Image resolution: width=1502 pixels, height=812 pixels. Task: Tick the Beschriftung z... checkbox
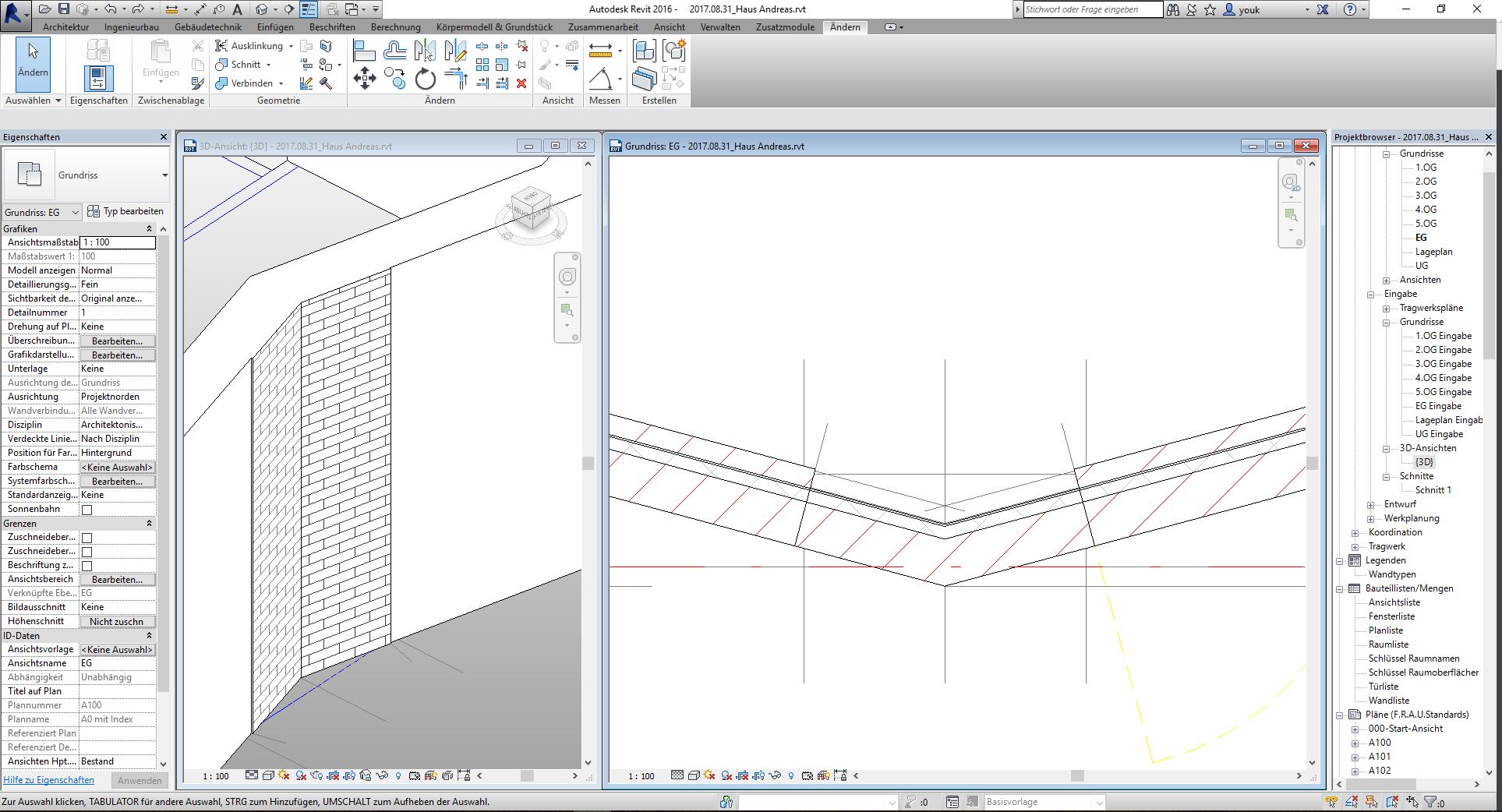(87, 566)
